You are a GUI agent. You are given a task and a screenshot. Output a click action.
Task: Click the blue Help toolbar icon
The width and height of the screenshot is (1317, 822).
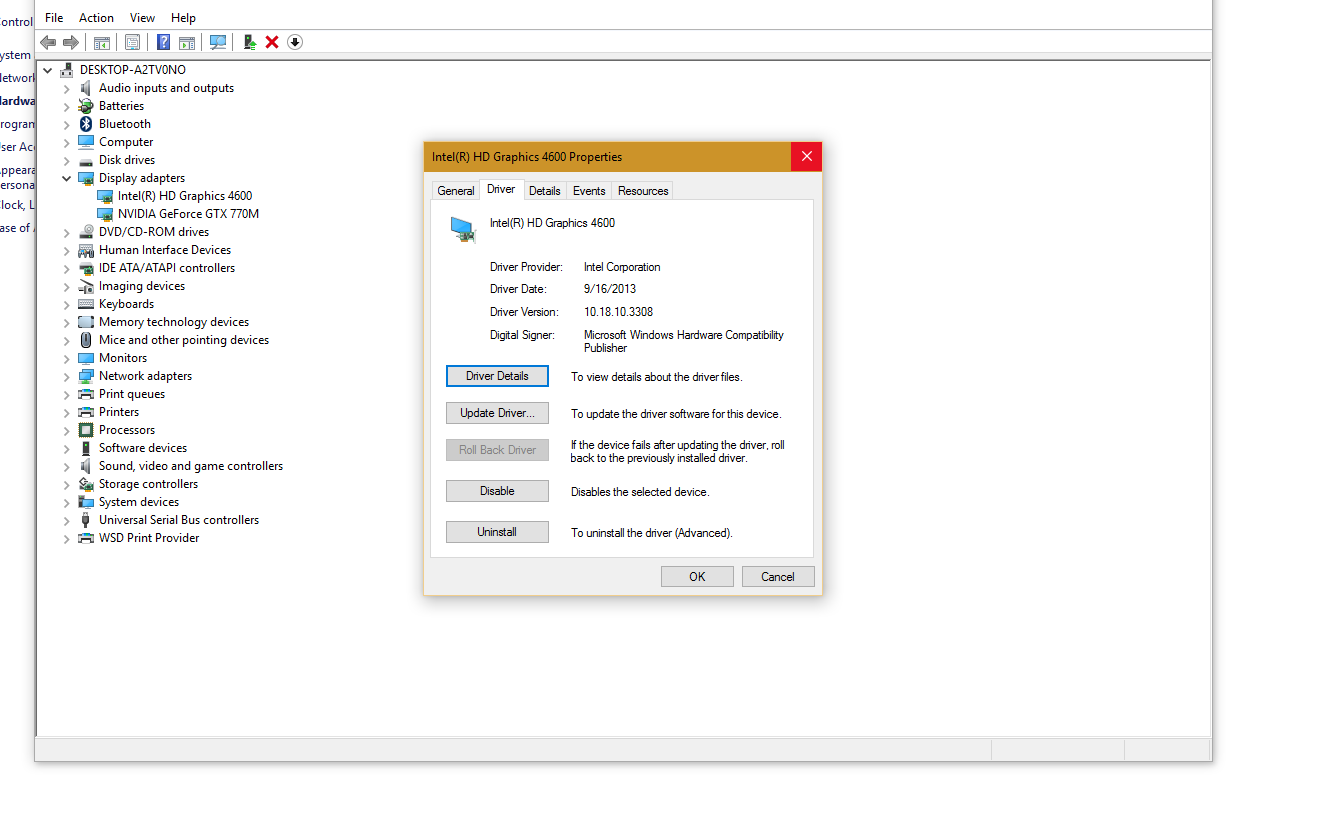coord(163,42)
